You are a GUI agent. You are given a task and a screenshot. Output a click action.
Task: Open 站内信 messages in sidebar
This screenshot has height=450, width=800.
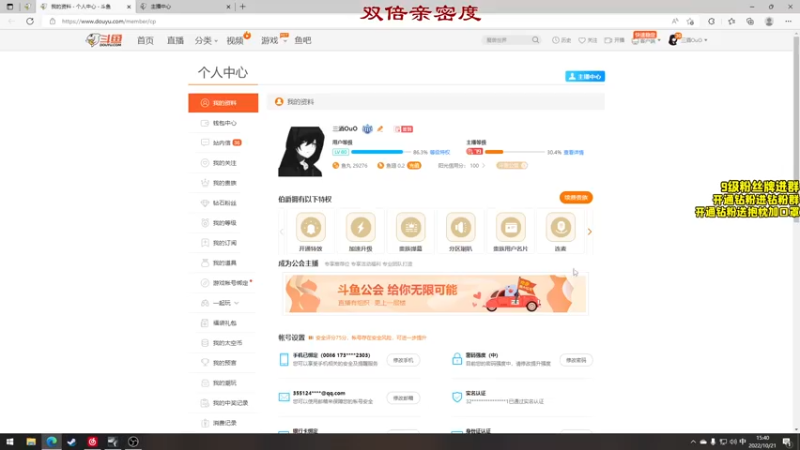tap(223, 143)
